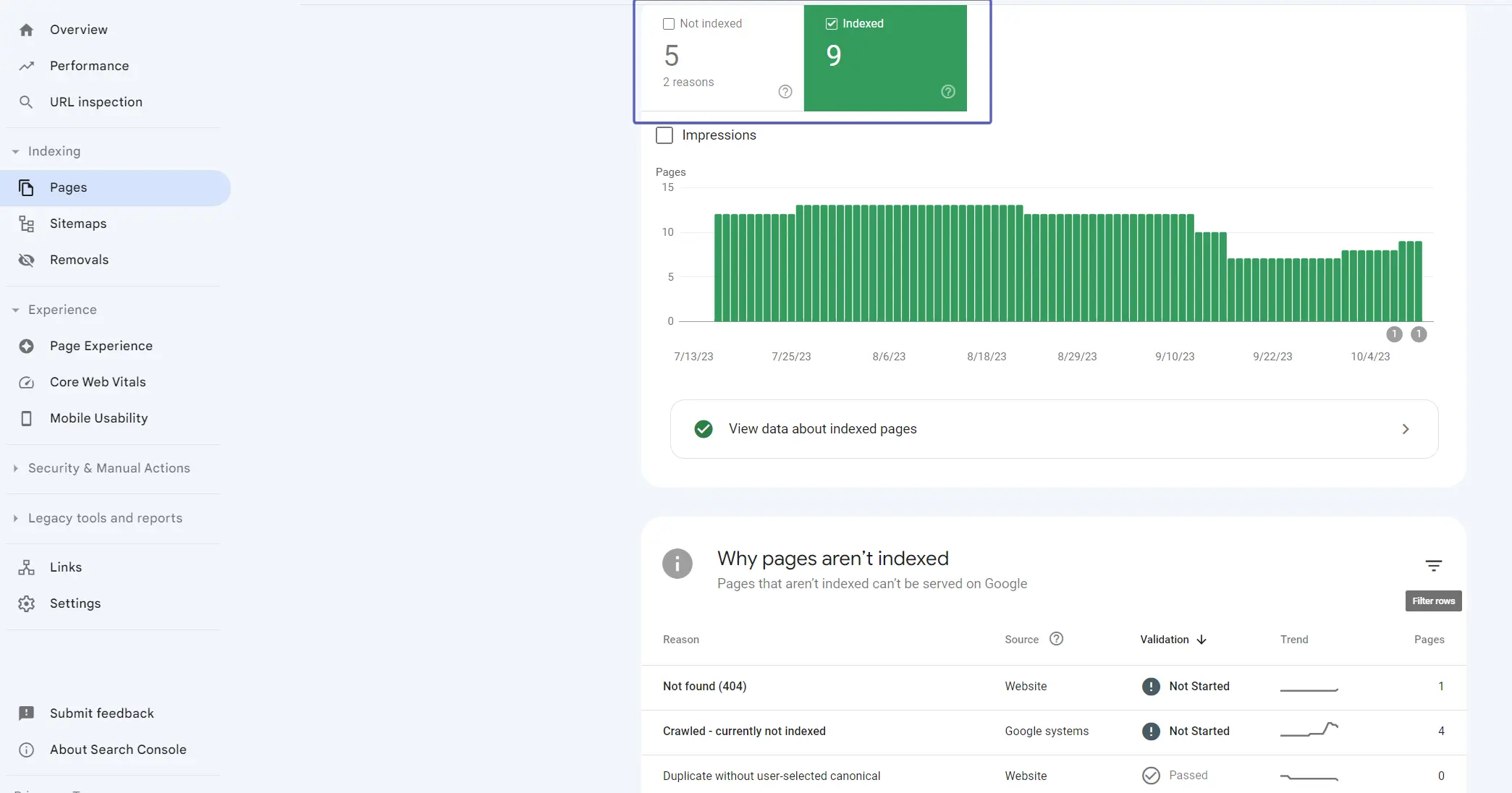Open URL inspection magnifier icon
1512x793 pixels.
click(x=26, y=102)
